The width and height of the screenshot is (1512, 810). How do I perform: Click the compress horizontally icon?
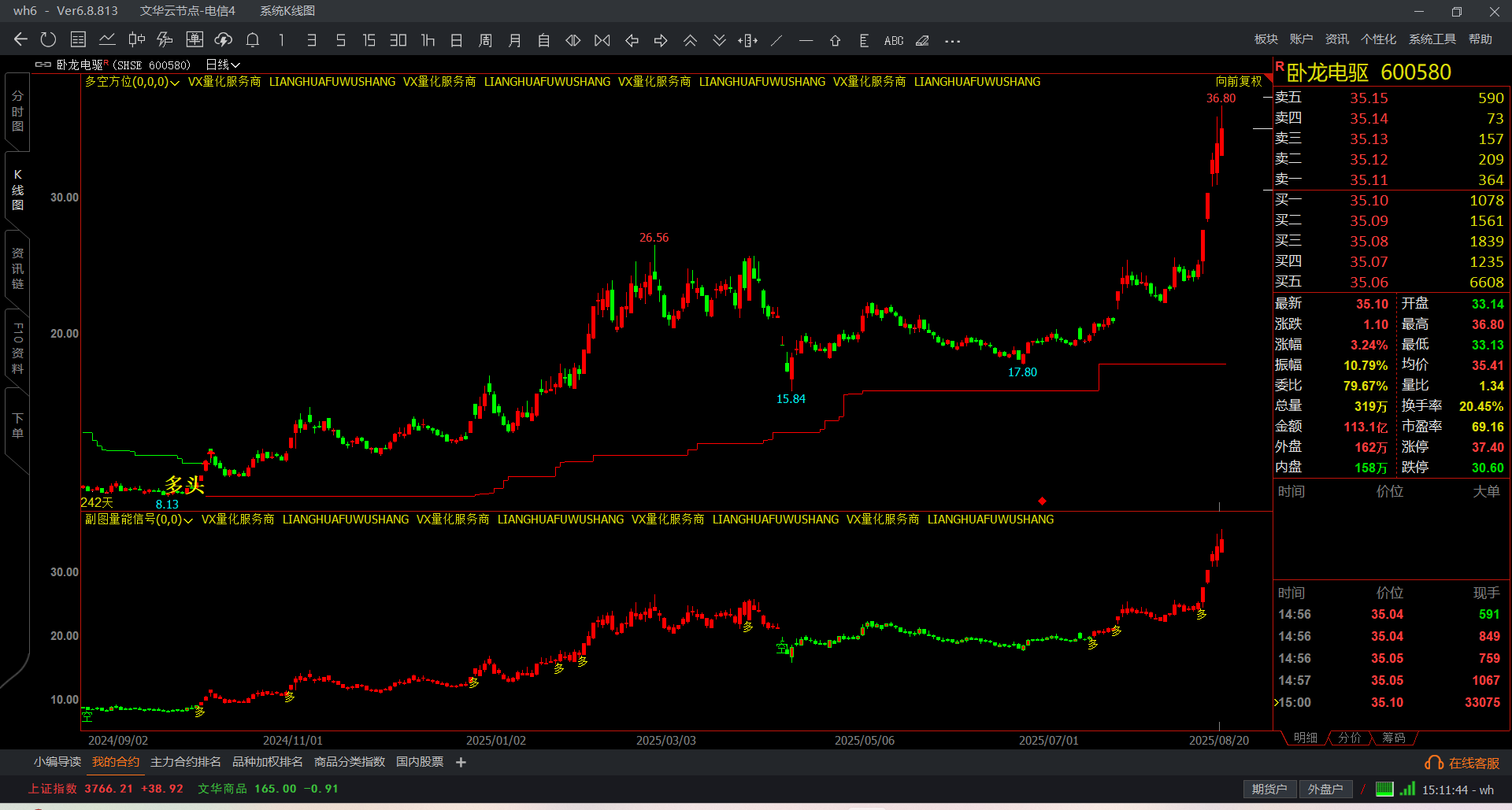pyautogui.click(x=602, y=40)
